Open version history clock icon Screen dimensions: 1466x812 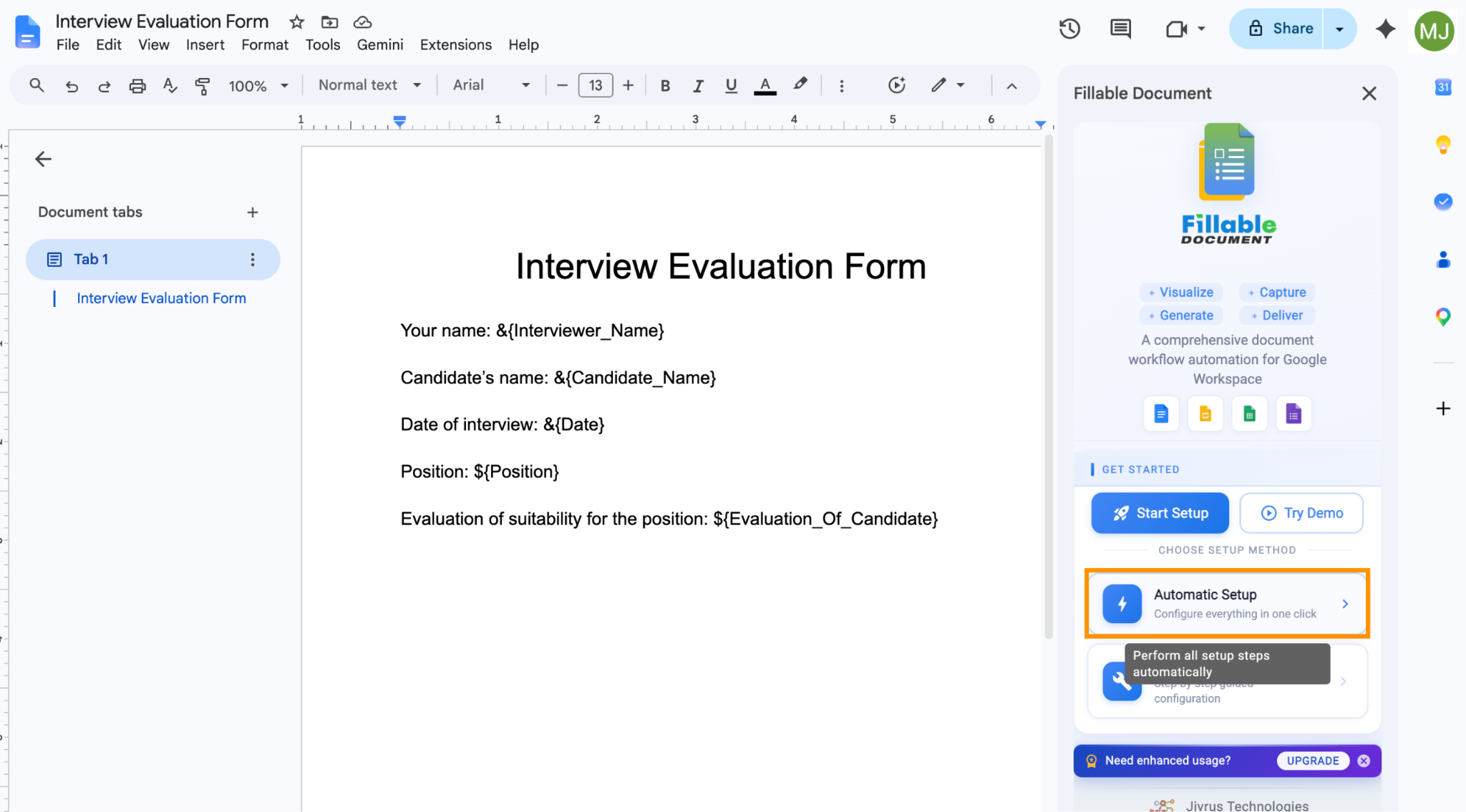(x=1069, y=29)
